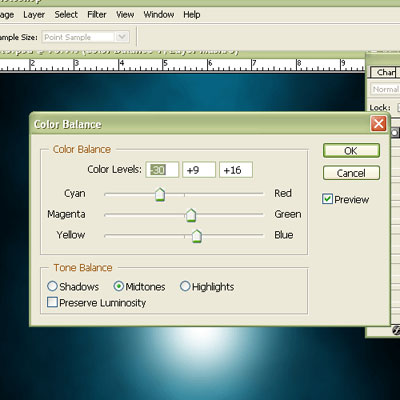Enable Preserve Luminosity checkbox
Image resolution: width=400 pixels, height=400 pixels.
(x=52, y=302)
